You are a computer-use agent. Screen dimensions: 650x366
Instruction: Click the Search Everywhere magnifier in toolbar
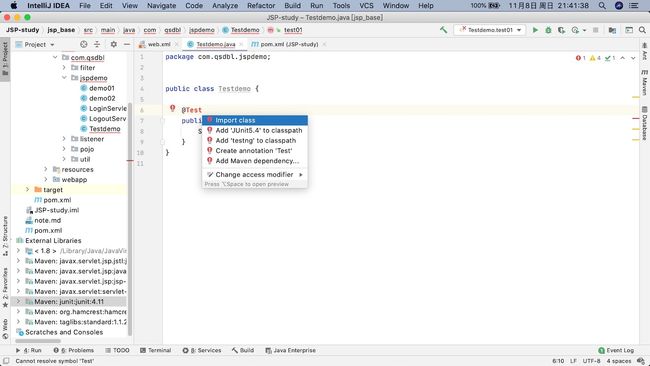point(642,30)
